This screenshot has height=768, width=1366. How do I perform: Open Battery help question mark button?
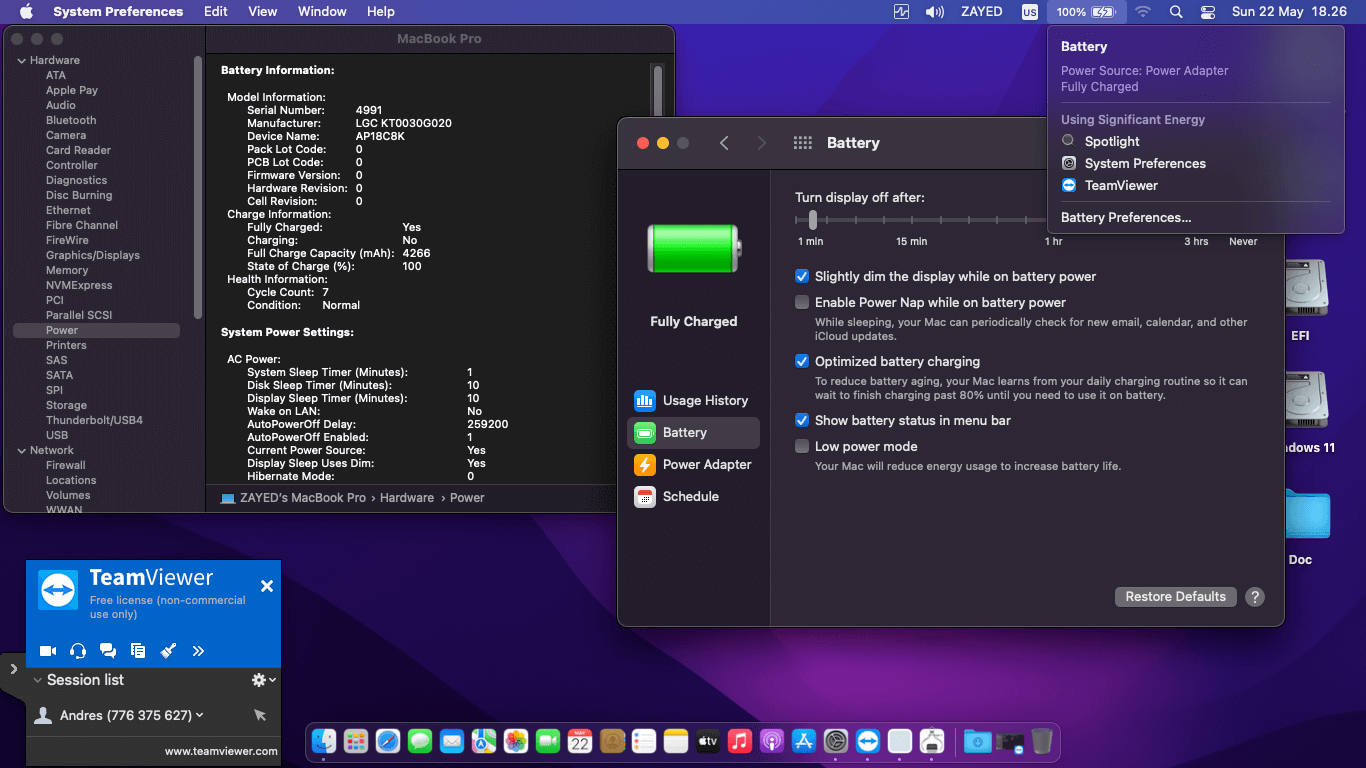1255,596
